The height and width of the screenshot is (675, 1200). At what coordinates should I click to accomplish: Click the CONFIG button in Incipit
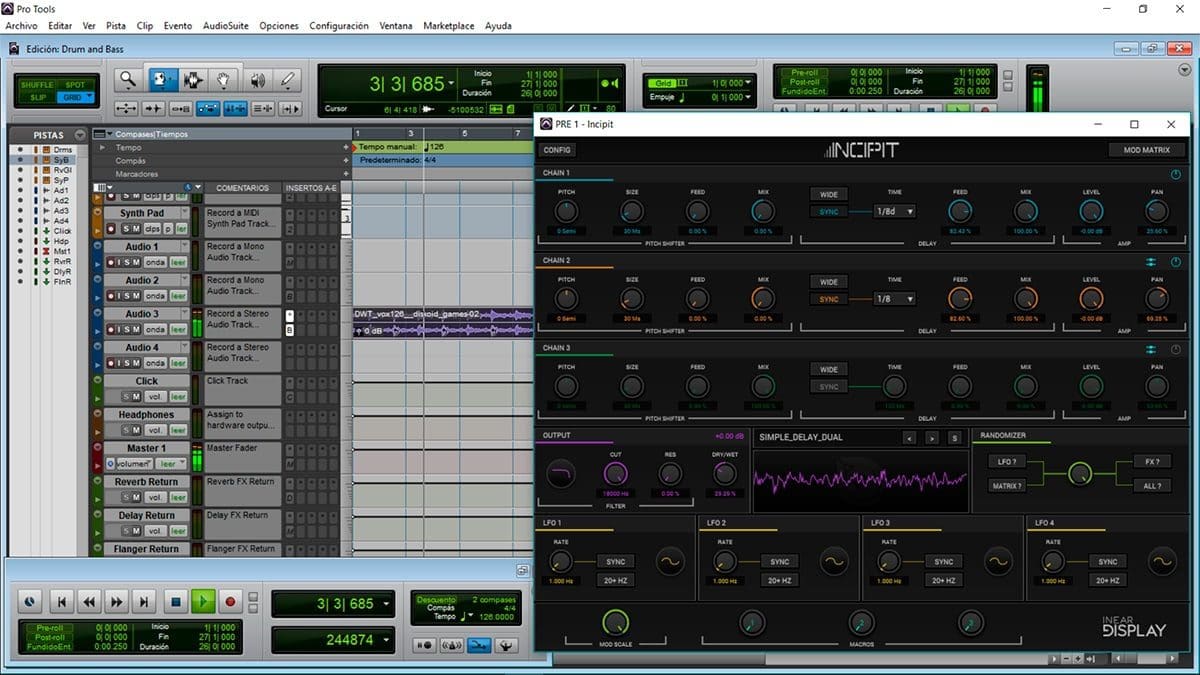pyautogui.click(x=557, y=150)
